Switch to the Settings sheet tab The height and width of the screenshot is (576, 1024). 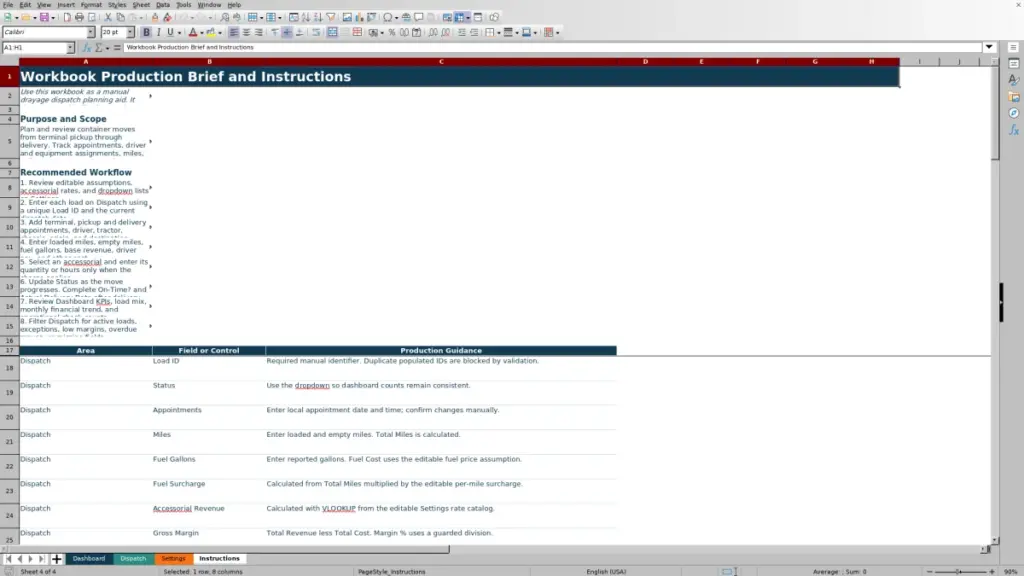coord(174,558)
